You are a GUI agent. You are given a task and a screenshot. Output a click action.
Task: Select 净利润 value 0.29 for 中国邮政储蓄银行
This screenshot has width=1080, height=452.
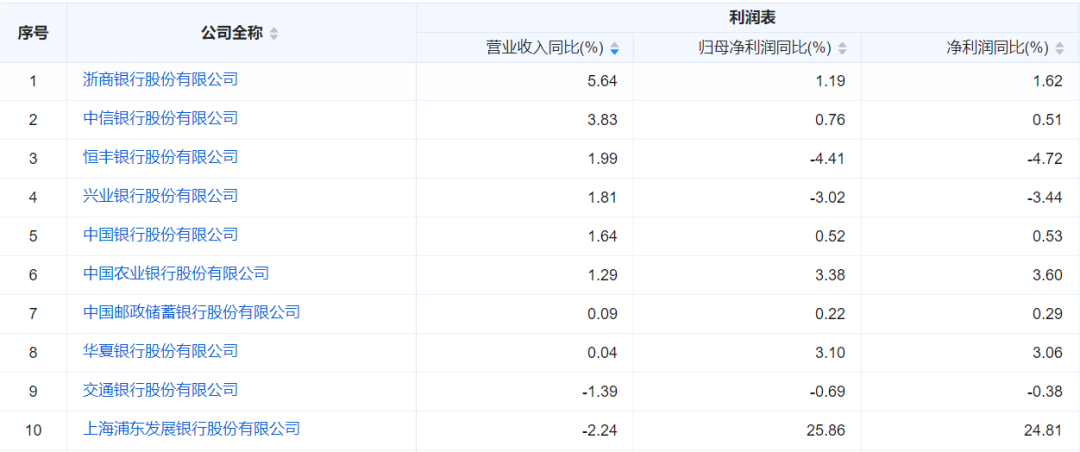[x=1048, y=314]
